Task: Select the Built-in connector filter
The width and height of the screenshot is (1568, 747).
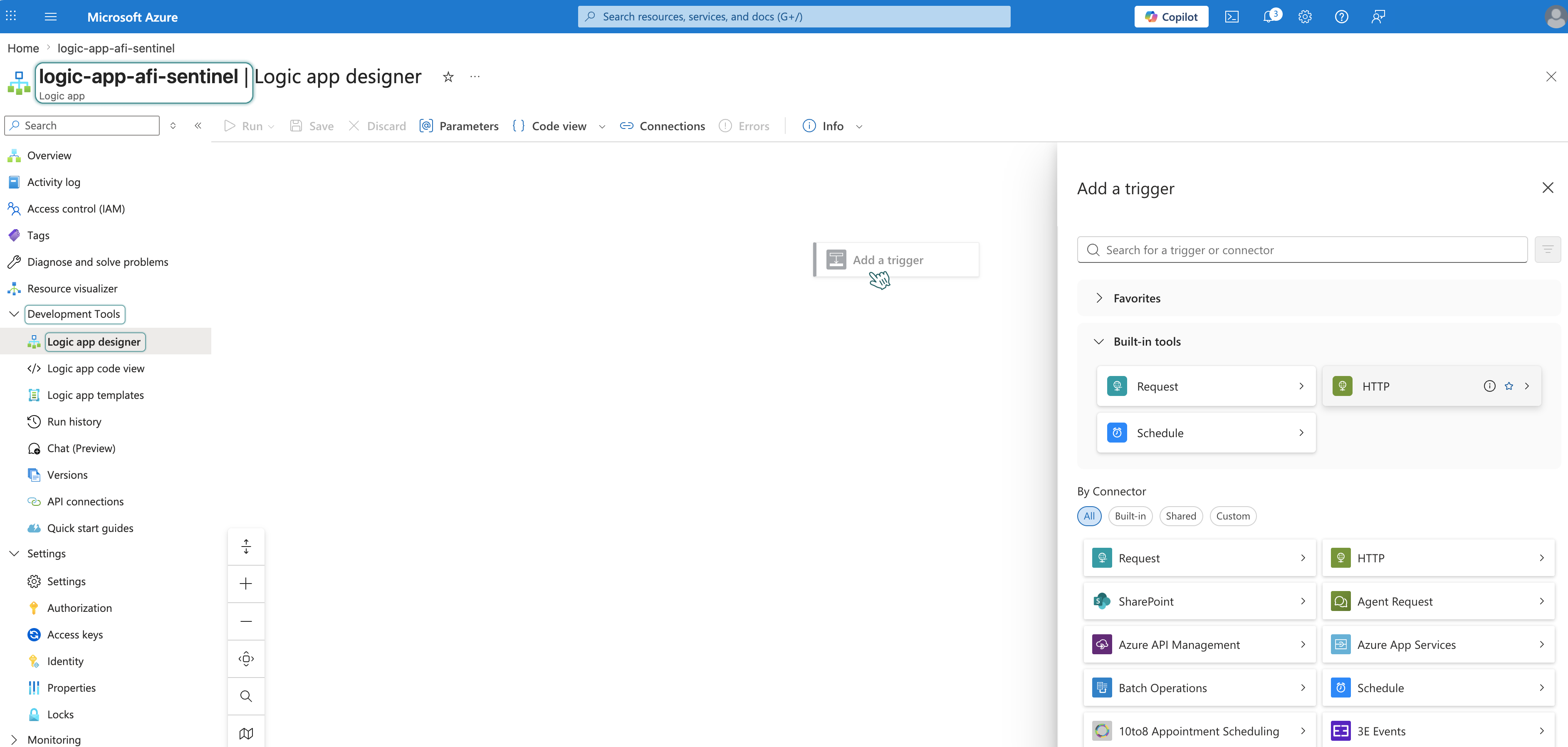Action: (1130, 516)
